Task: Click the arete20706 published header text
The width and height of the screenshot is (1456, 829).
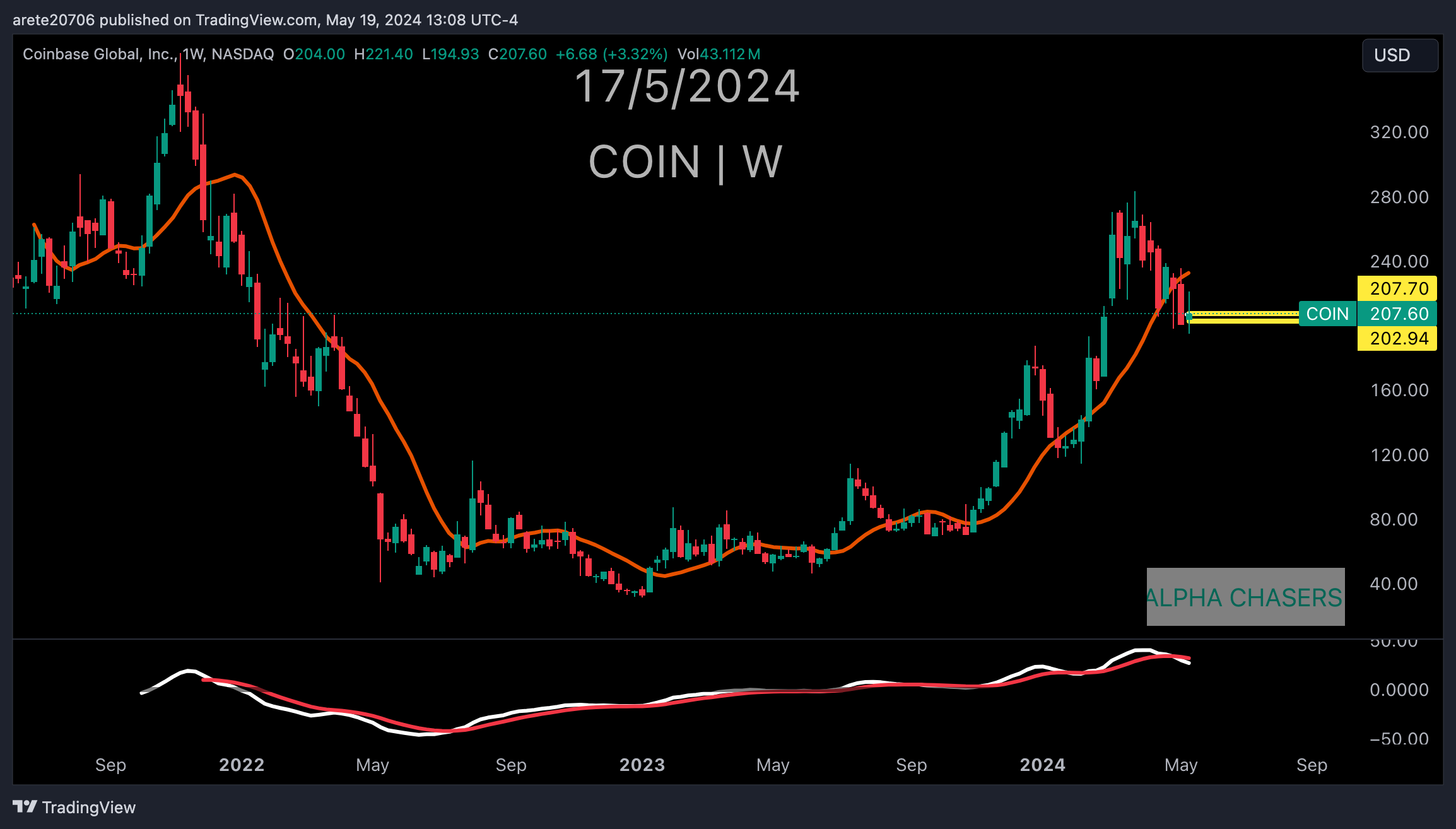Action: [265, 20]
